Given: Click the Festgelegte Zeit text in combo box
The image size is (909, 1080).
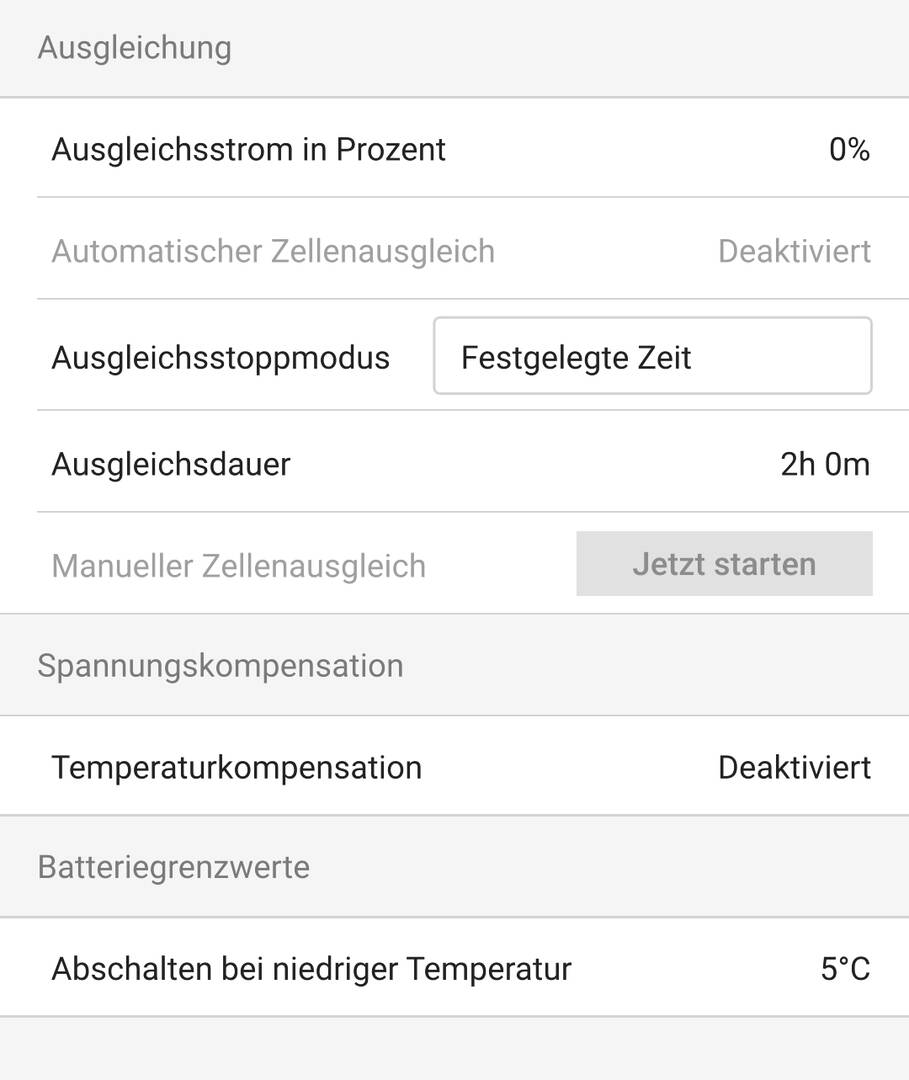Looking at the screenshot, I should pyautogui.click(x=576, y=357).
